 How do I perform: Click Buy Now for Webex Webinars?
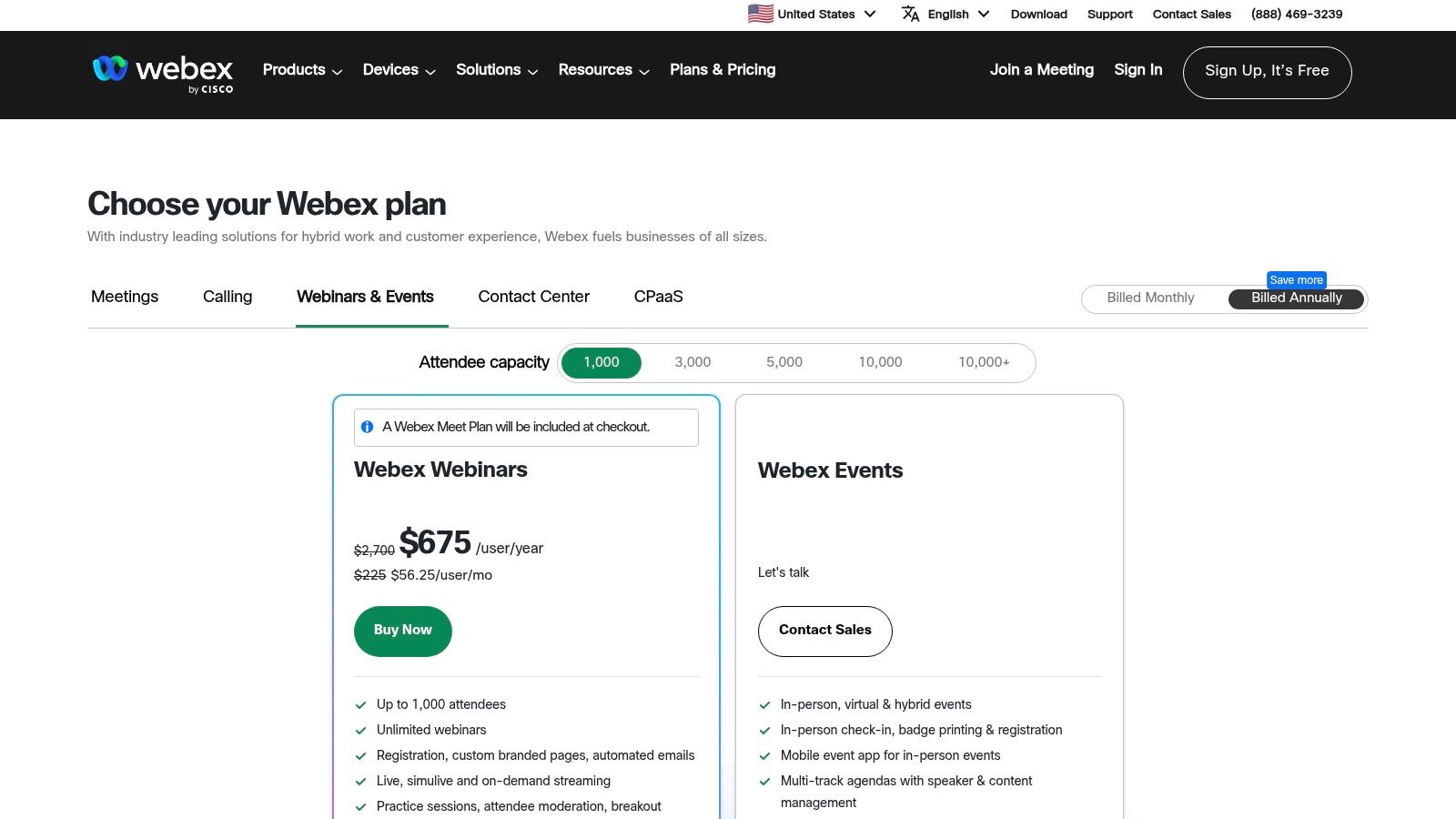point(402,630)
